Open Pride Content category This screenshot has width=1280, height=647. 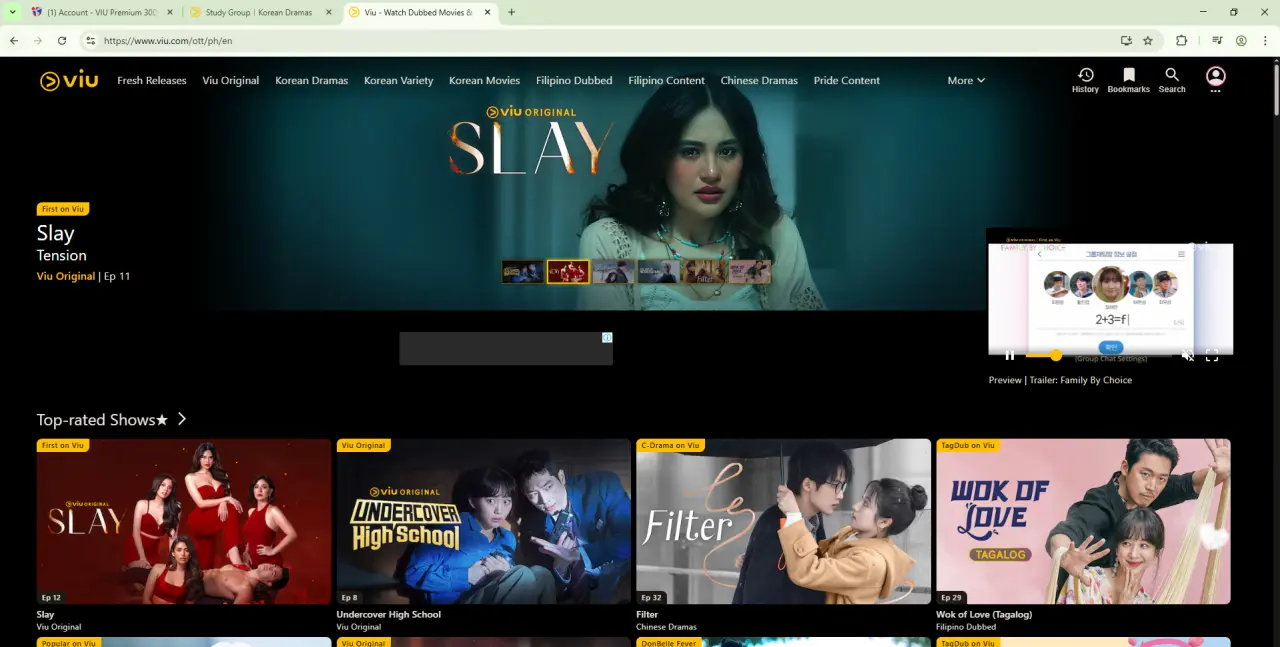pyautogui.click(x=847, y=80)
